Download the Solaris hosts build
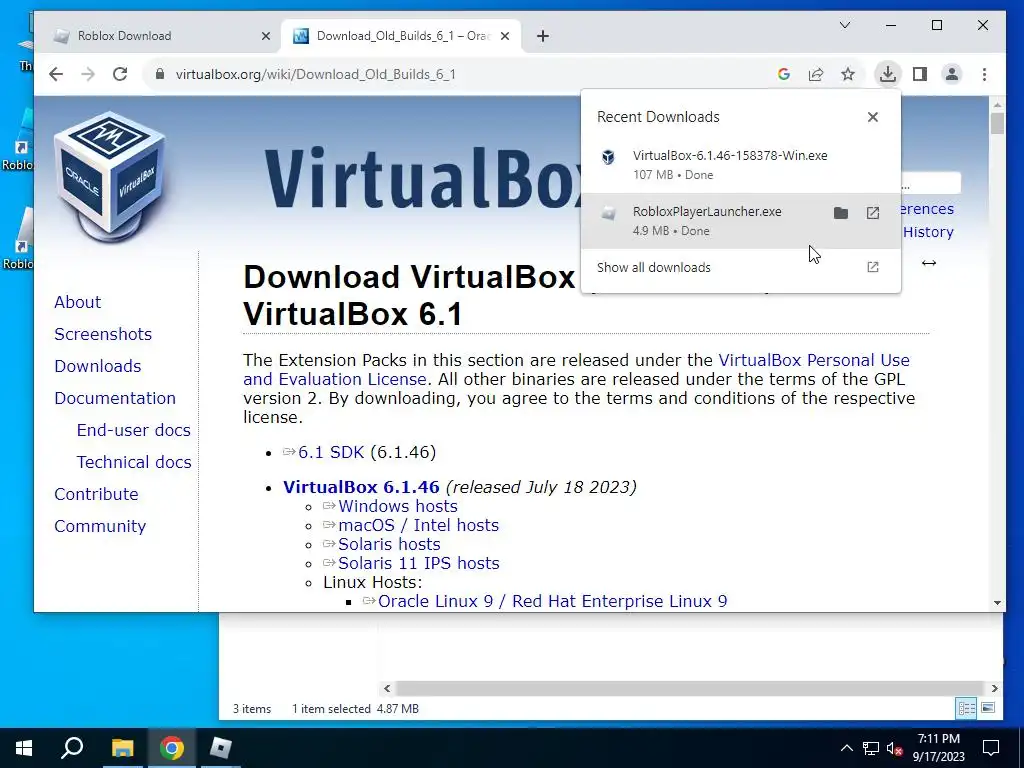 [x=389, y=544]
